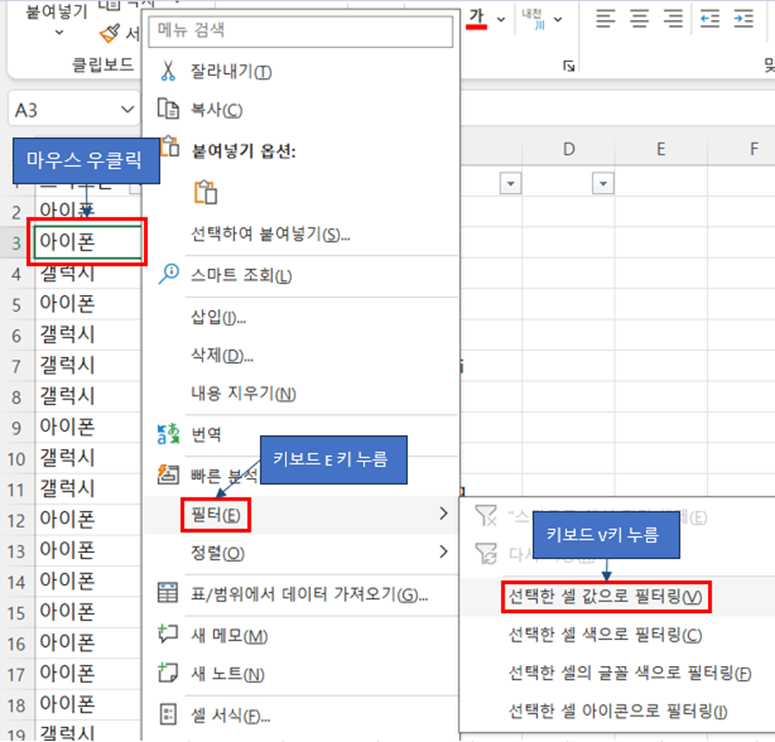The width and height of the screenshot is (775, 742).
Task: Click the New Note icon
Action: click(x=168, y=672)
